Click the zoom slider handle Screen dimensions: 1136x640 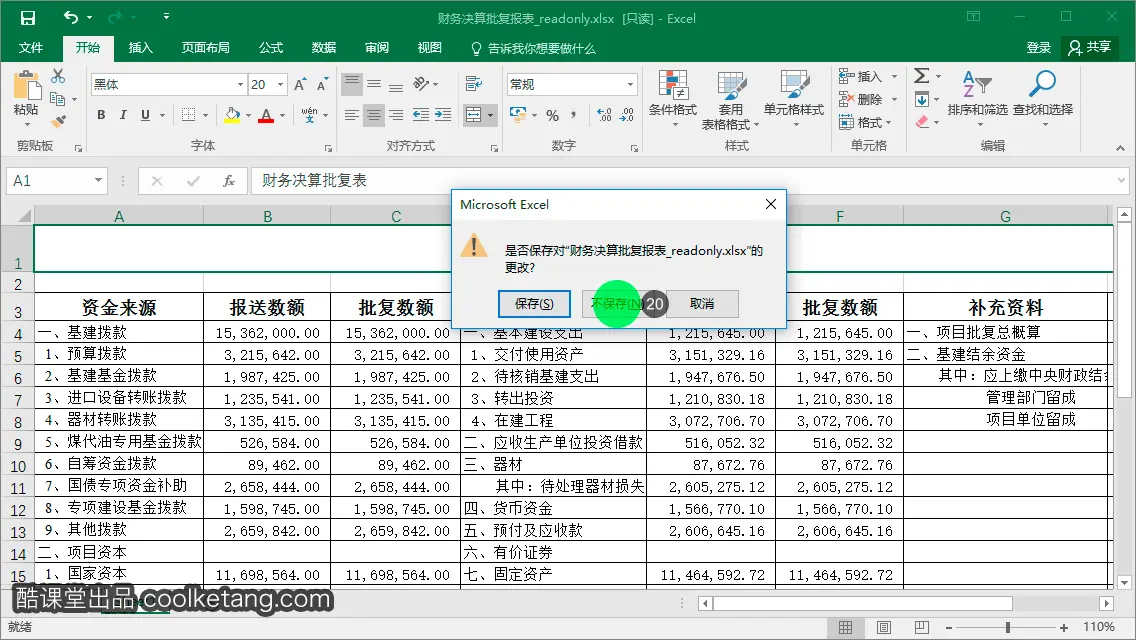point(1008,628)
